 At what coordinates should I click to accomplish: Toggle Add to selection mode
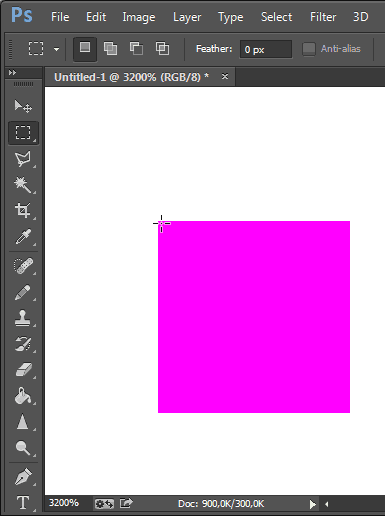(x=110, y=49)
